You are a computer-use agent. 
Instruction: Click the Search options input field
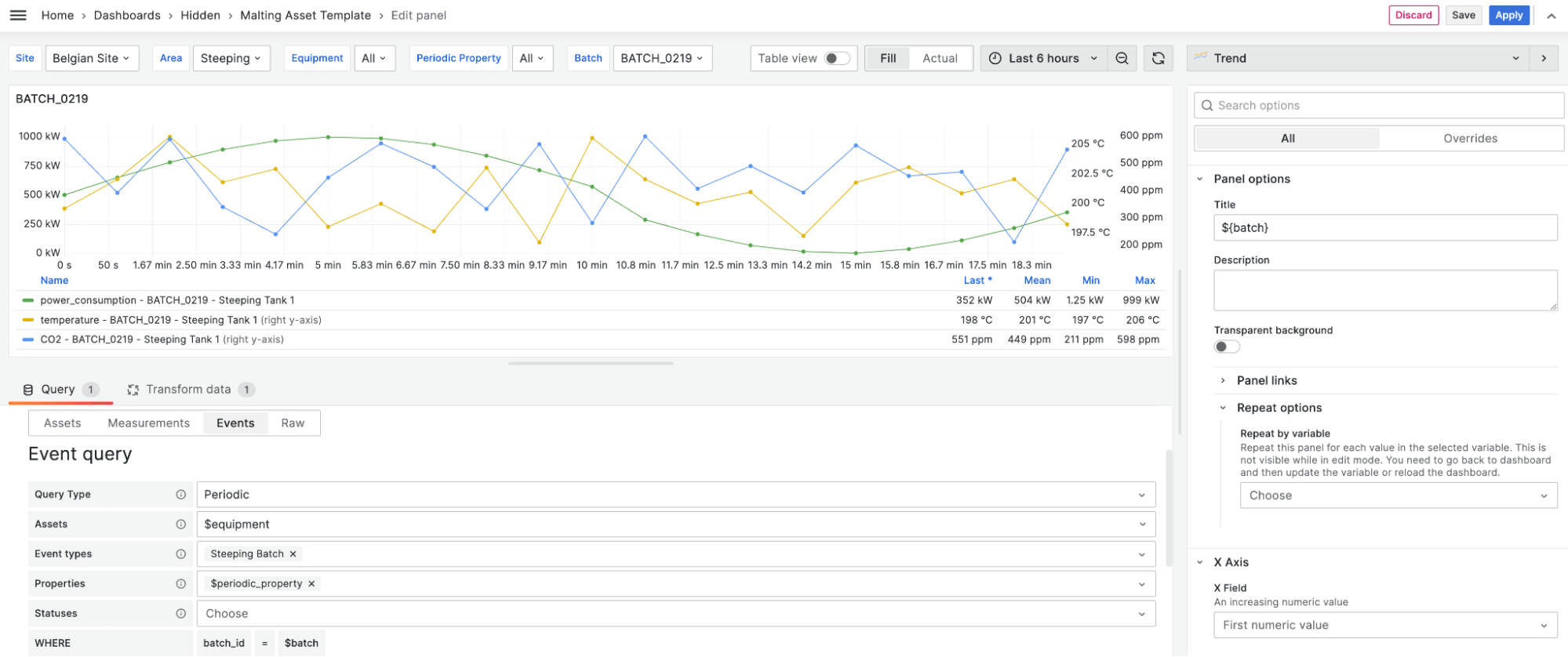tap(1378, 106)
